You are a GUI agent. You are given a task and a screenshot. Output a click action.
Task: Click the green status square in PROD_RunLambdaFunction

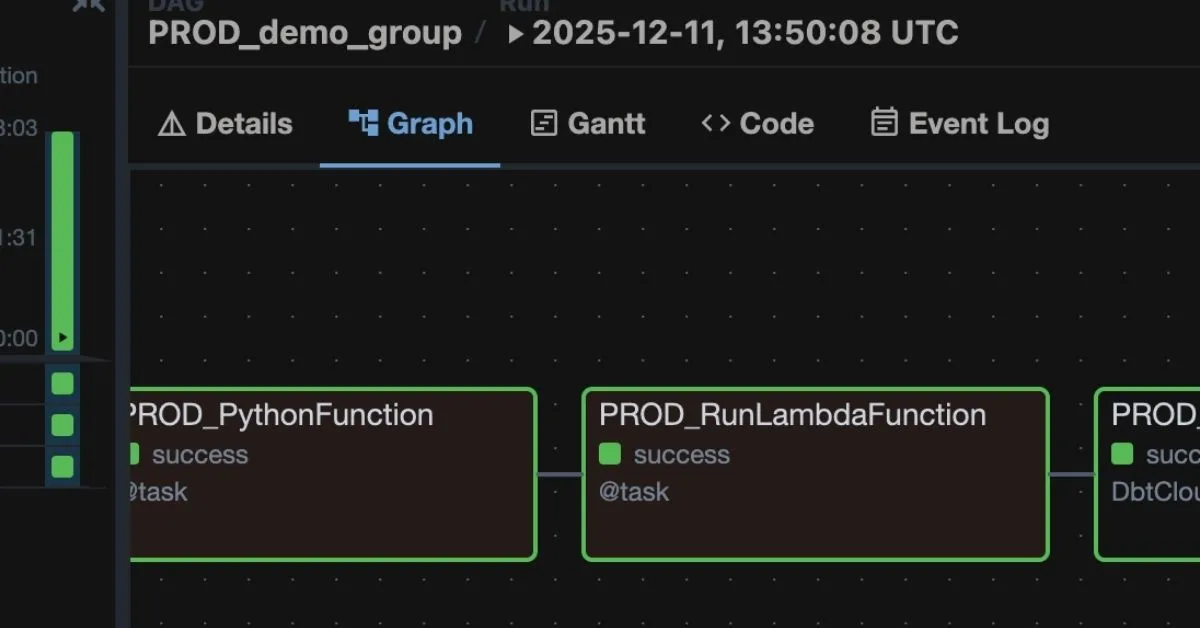610,454
